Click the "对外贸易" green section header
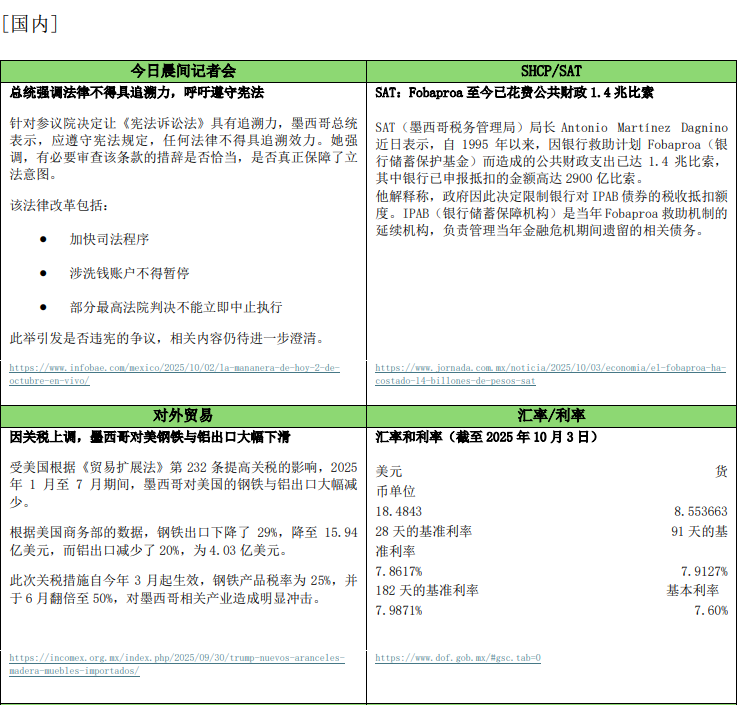The image size is (737, 705). [x=184, y=415]
